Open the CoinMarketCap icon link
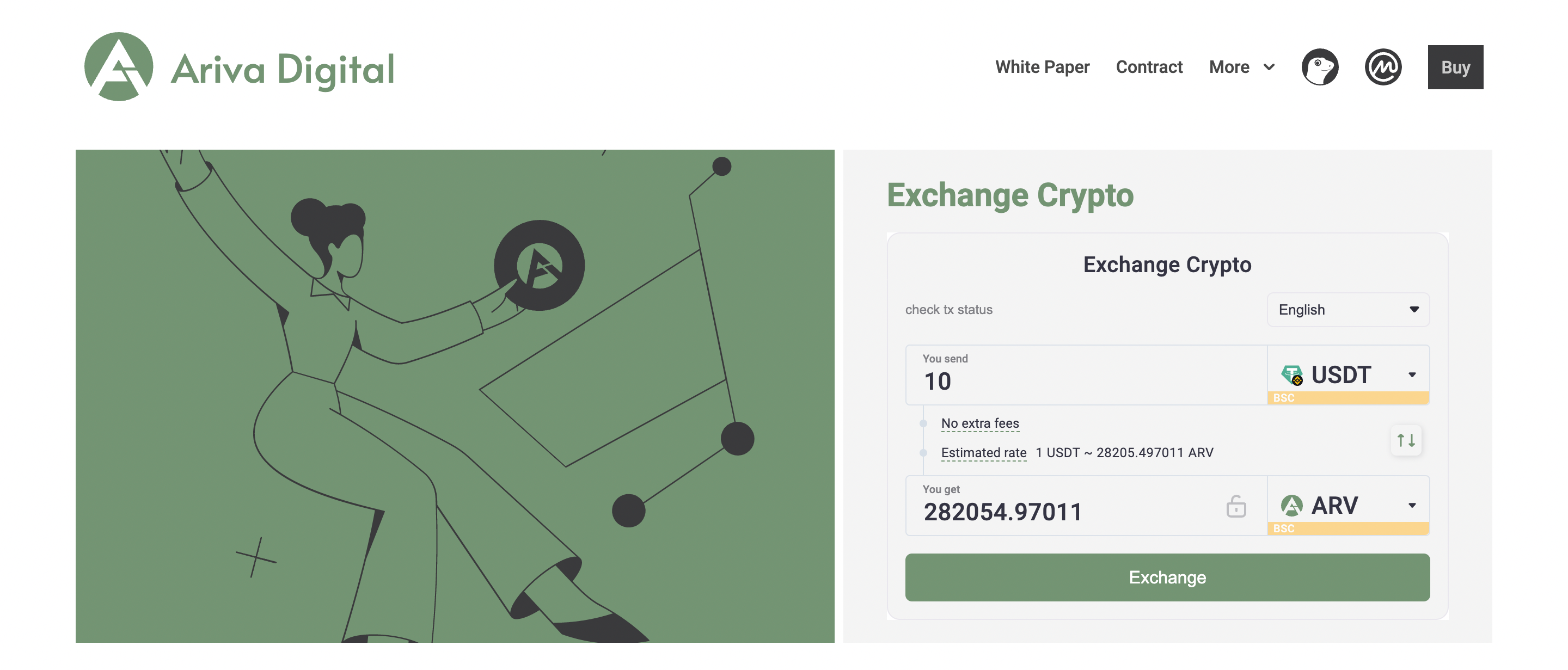 1383,67
